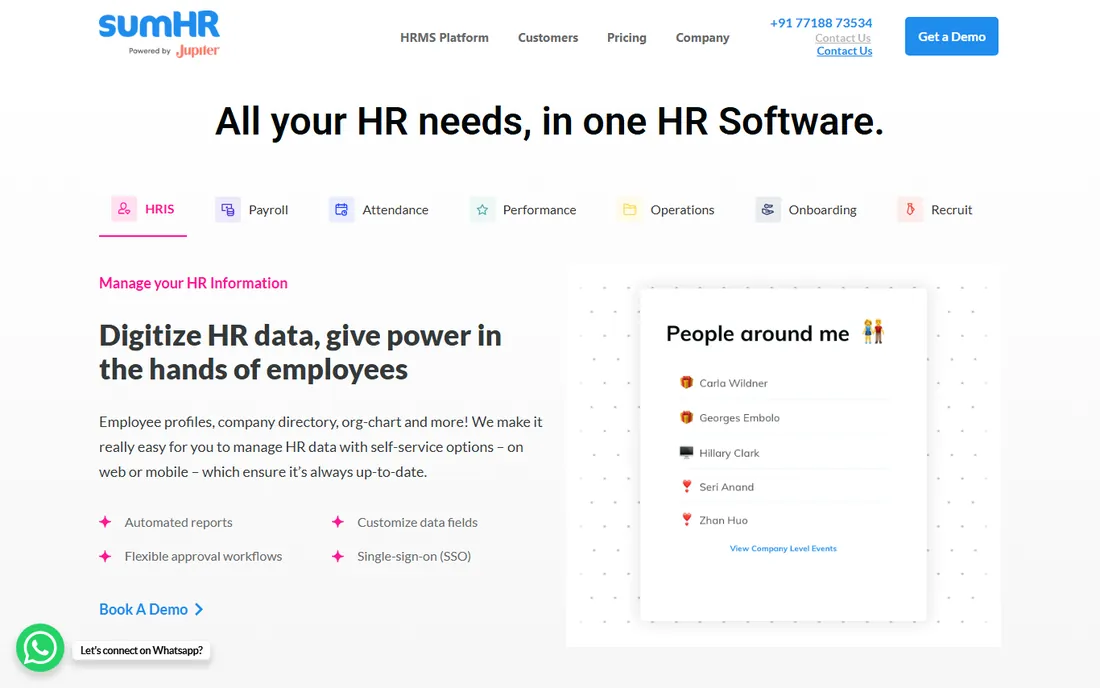Click the bold blue Contact Us link
Viewport: 1100px width, 688px height.
pos(844,51)
